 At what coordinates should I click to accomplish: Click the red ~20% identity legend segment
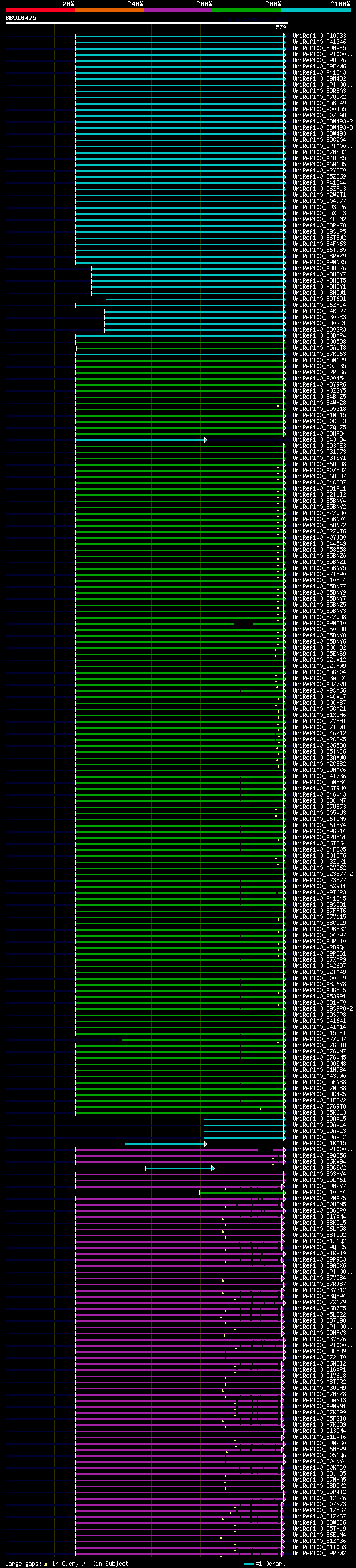[39, 11]
